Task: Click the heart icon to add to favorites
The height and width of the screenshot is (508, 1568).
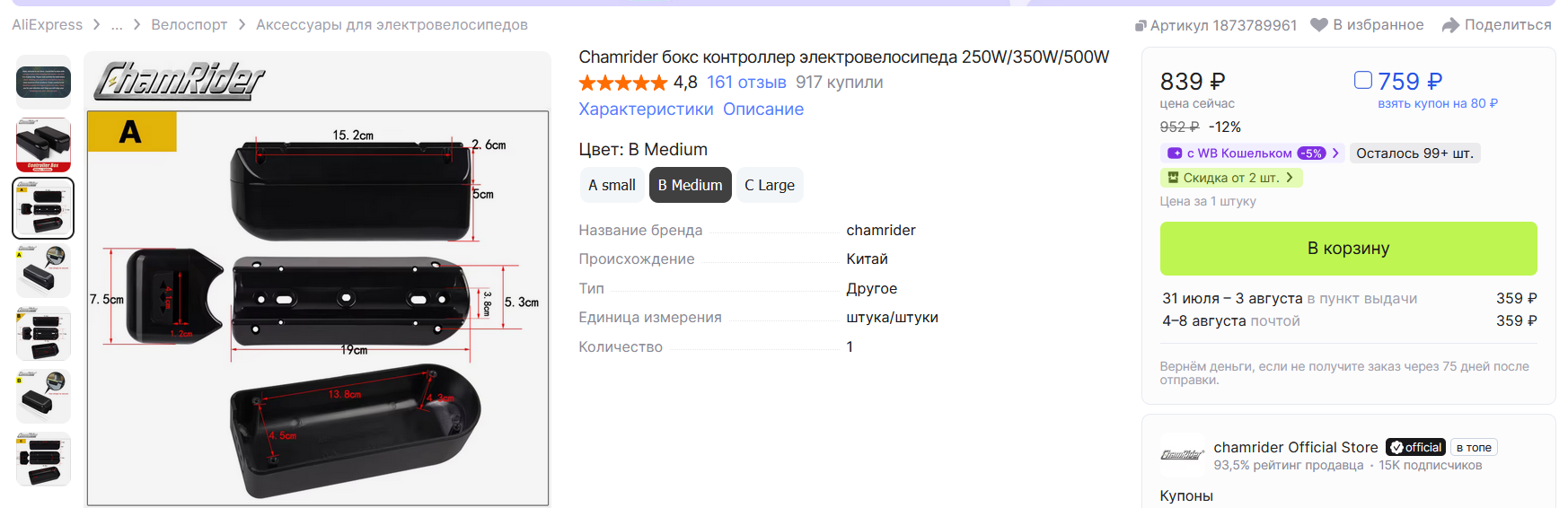Action: pos(1318,25)
